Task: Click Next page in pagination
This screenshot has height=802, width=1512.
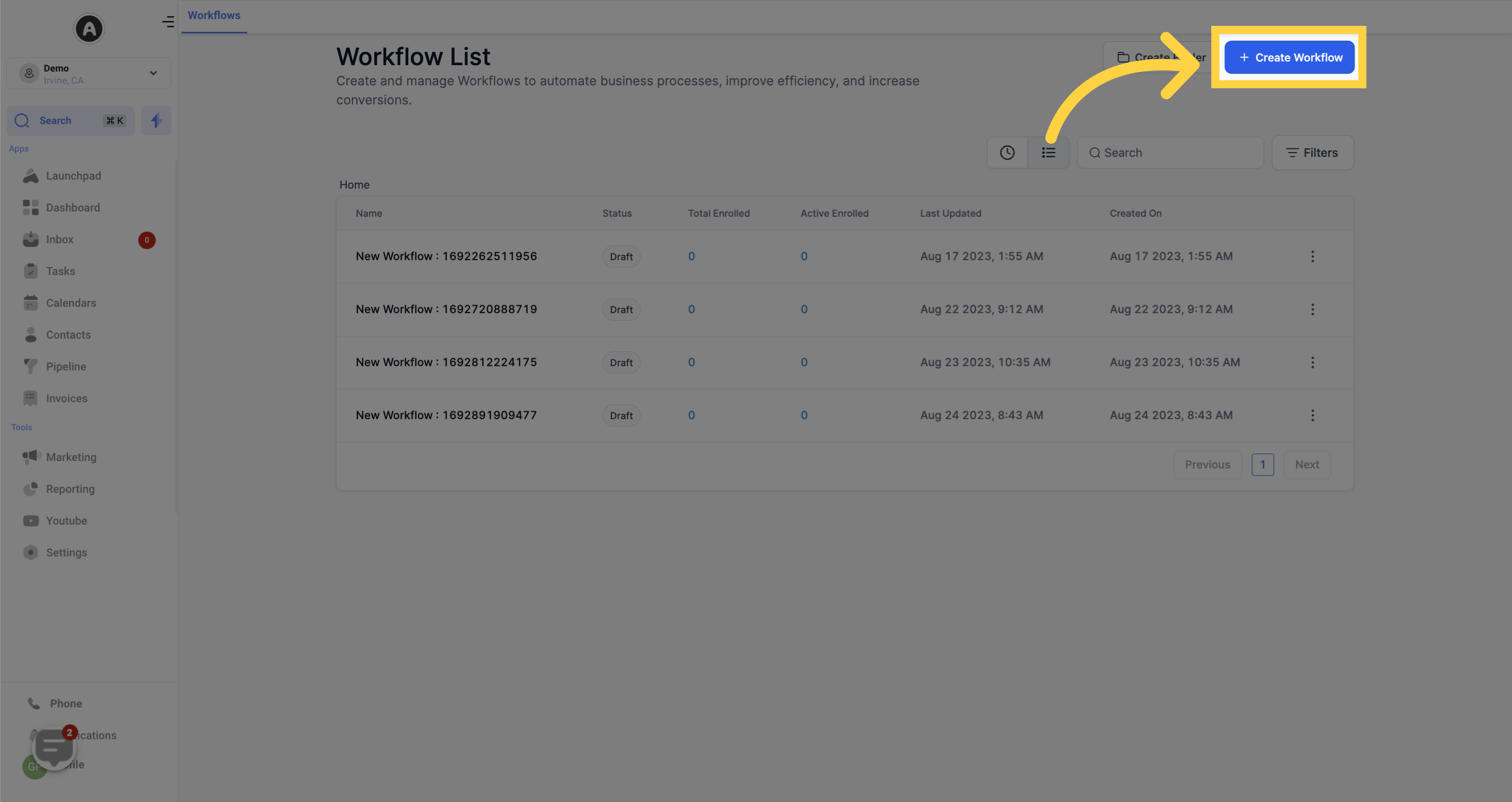Action: pyautogui.click(x=1307, y=464)
